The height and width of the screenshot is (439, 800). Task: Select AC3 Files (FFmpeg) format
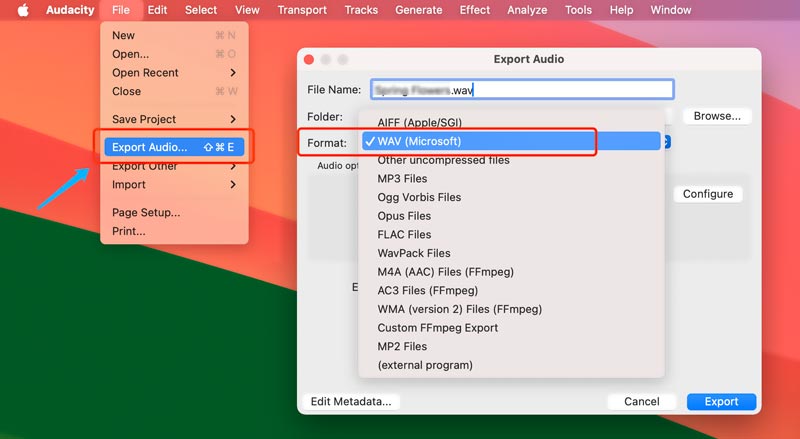(511, 290)
